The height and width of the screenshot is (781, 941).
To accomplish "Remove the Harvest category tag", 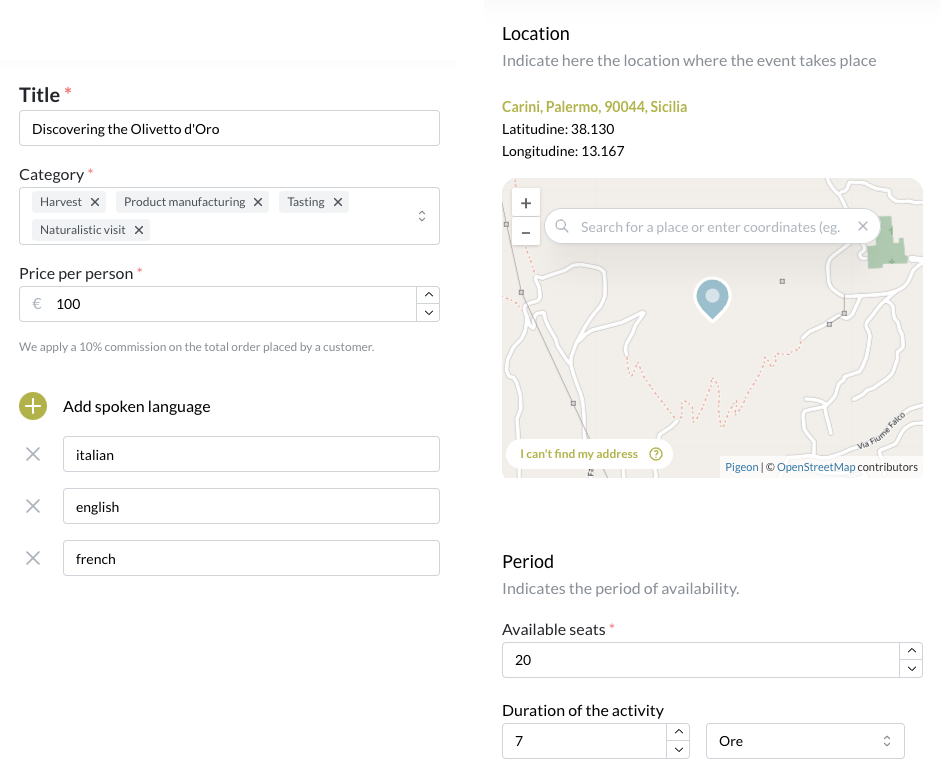I will tap(95, 202).
